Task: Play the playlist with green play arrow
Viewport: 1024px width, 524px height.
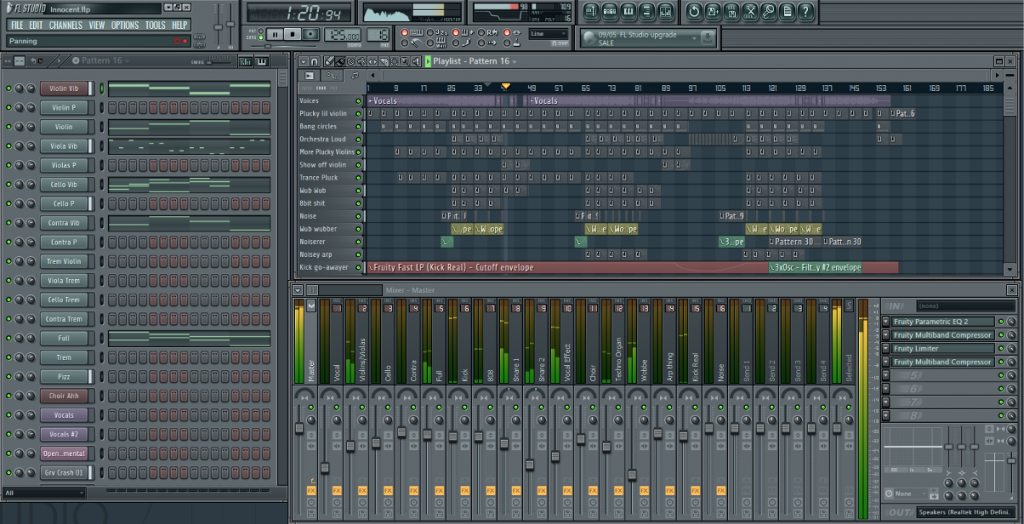Action: pos(428,61)
